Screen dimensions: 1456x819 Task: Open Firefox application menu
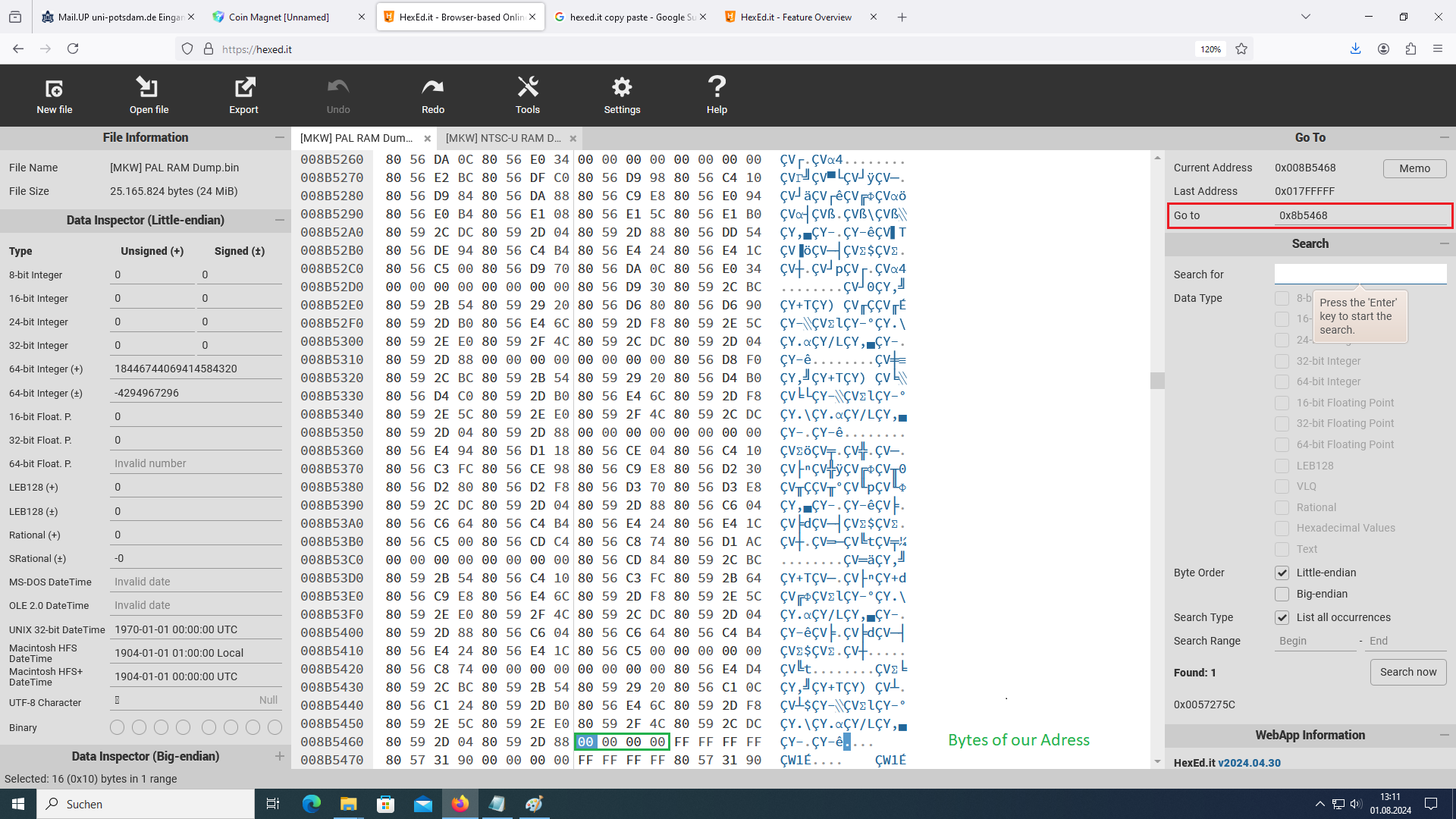tap(1438, 49)
